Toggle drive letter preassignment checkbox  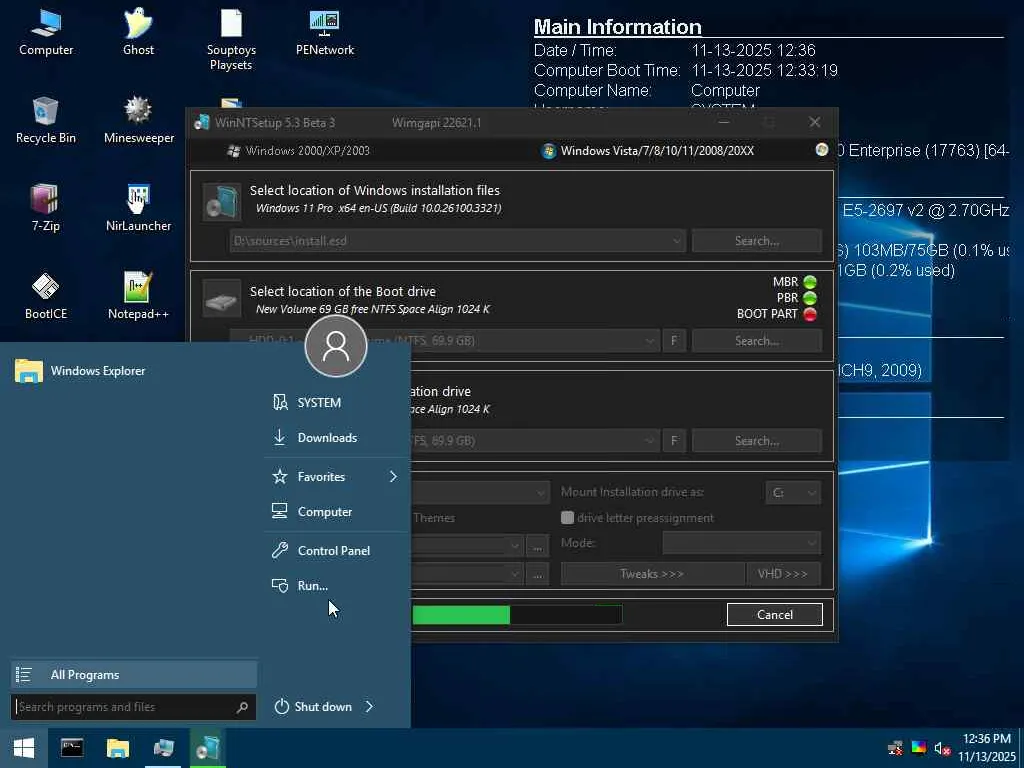pyautogui.click(x=567, y=518)
